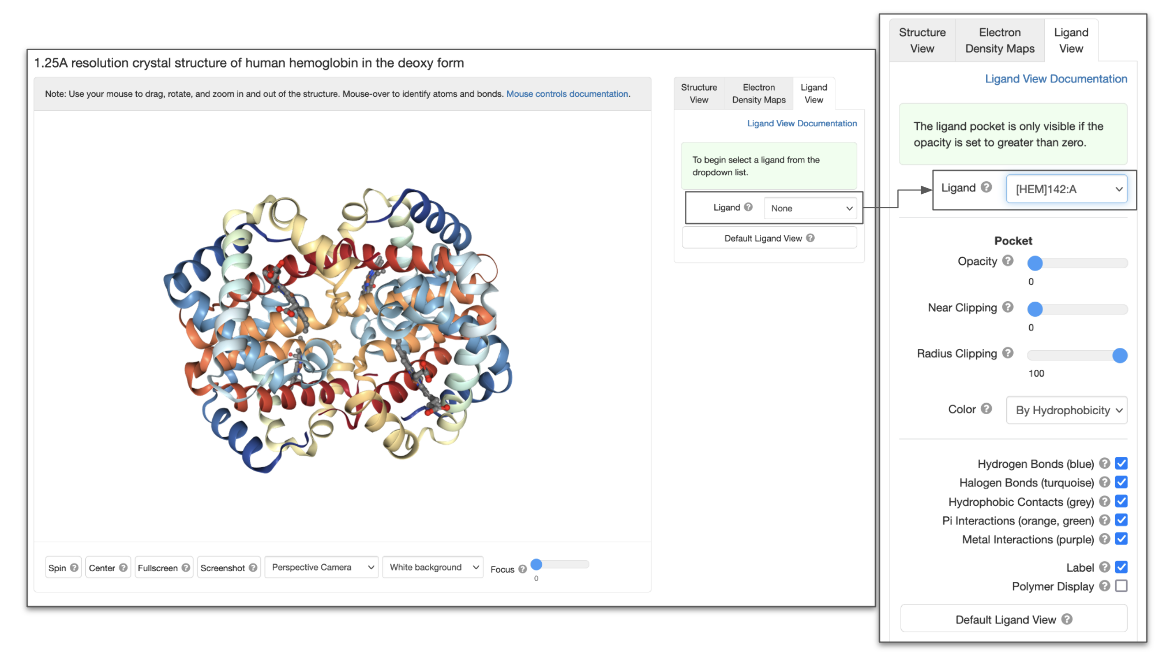The width and height of the screenshot is (1170, 653).
Task: Disable the Metal Interactions (purple) checkbox
Action: (1121, 540)
